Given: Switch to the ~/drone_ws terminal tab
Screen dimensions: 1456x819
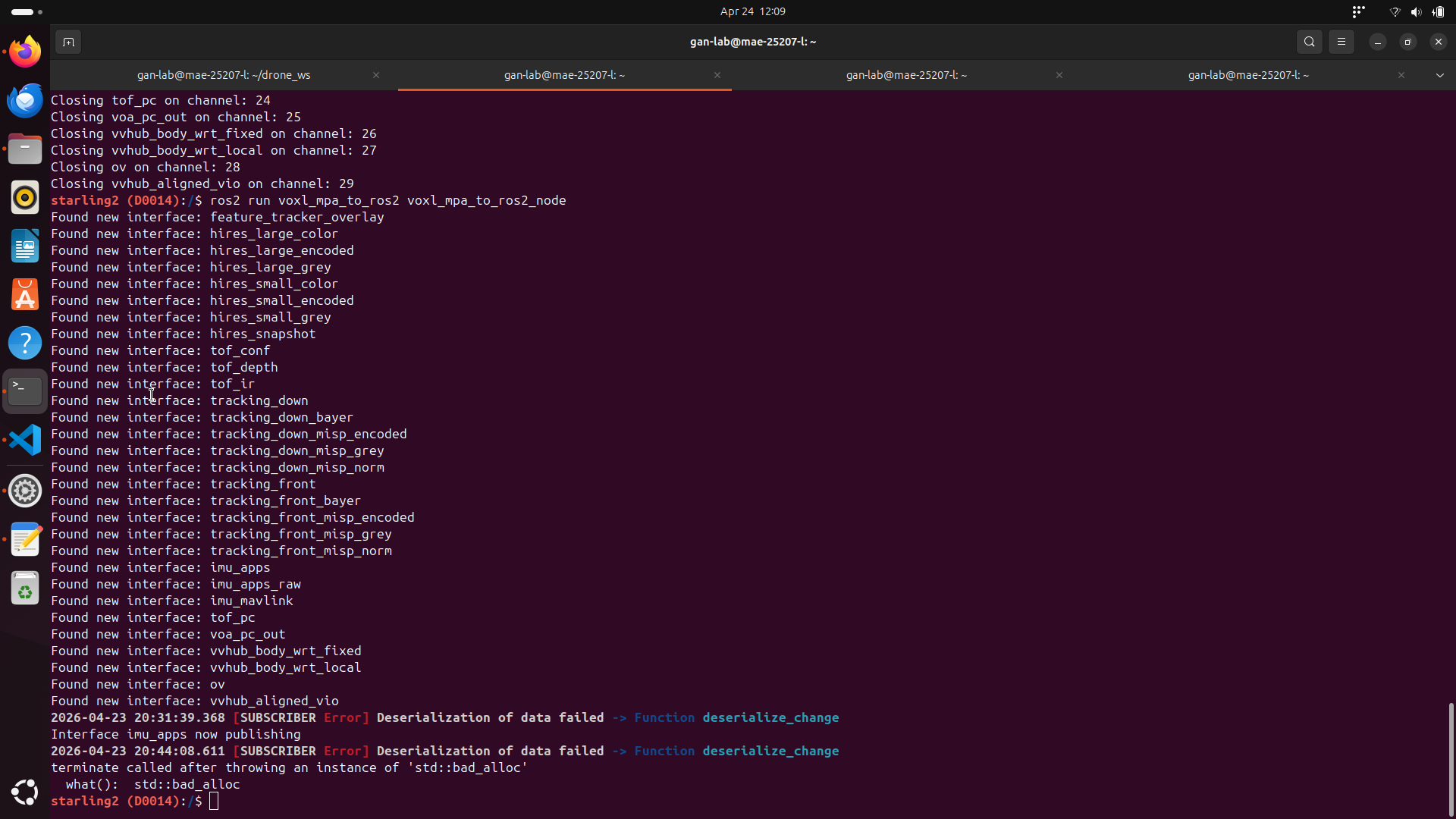Looking at the screenshot, I should 224,75.
